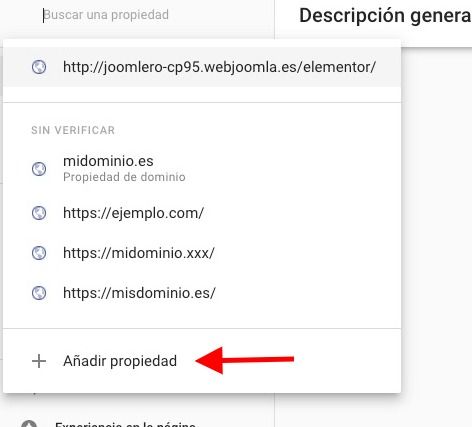Click the Descripción general heading
Viewport: 472px width, 427px height.
[385, 15]
